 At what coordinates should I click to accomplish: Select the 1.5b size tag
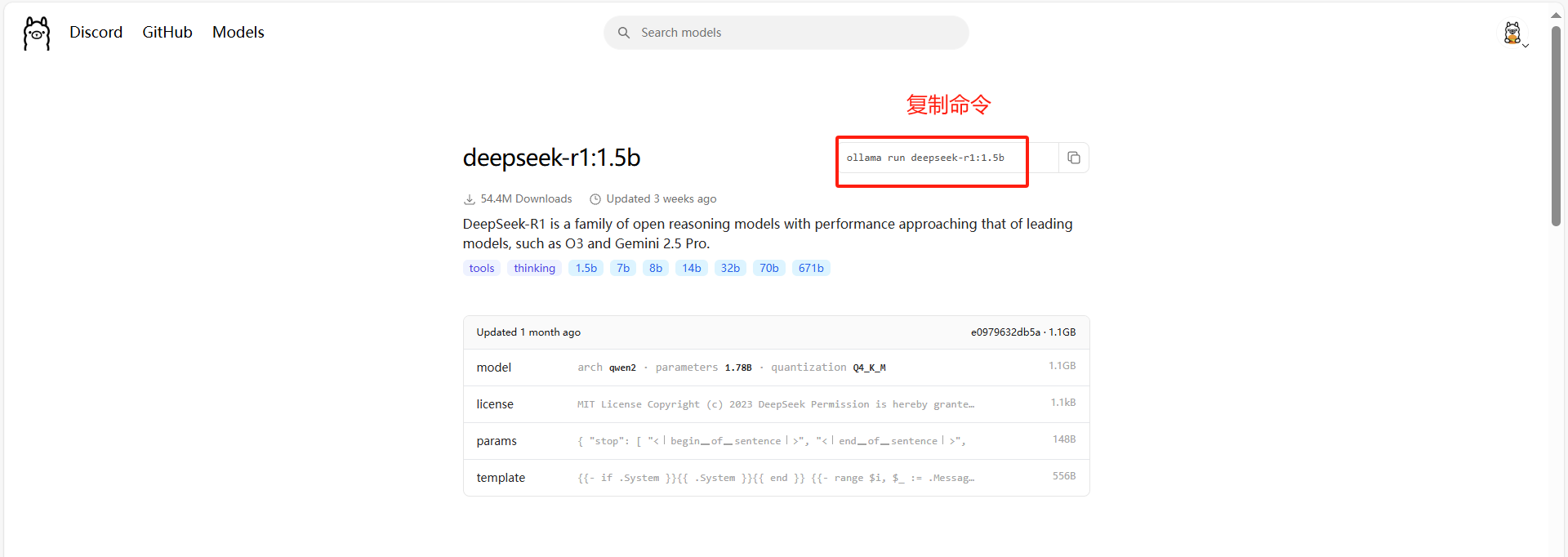586,268
